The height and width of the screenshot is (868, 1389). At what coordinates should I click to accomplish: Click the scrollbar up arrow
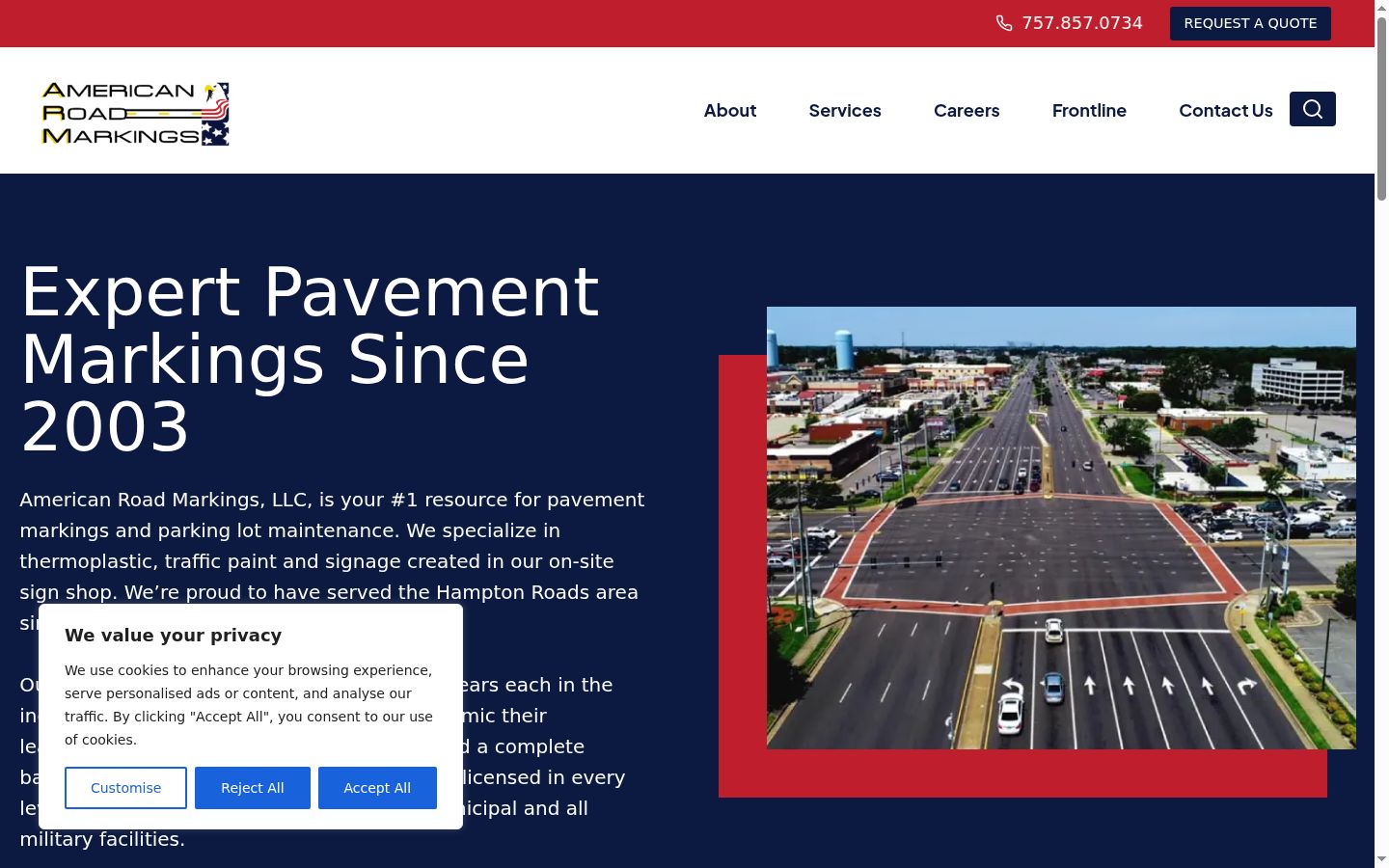click(x=1381, y=8)
